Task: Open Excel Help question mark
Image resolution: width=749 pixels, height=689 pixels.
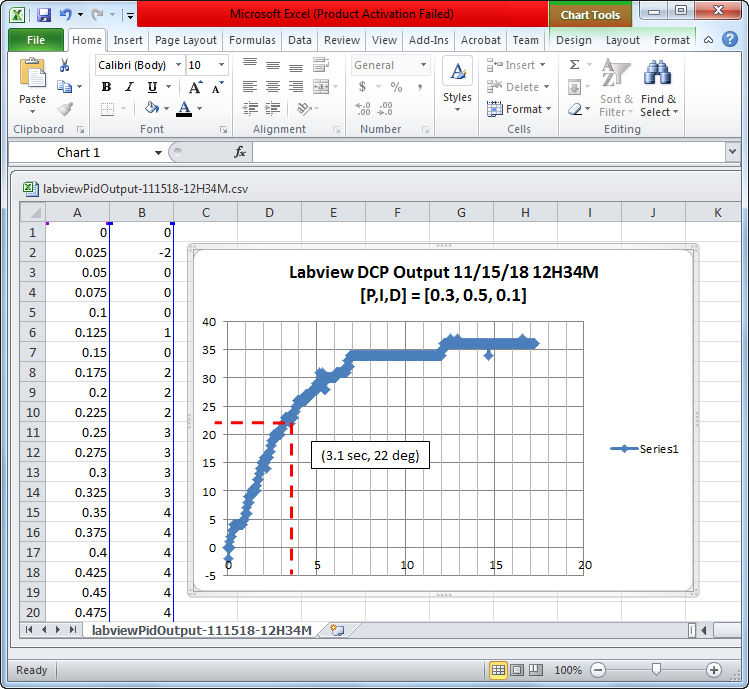Action: 730,39
